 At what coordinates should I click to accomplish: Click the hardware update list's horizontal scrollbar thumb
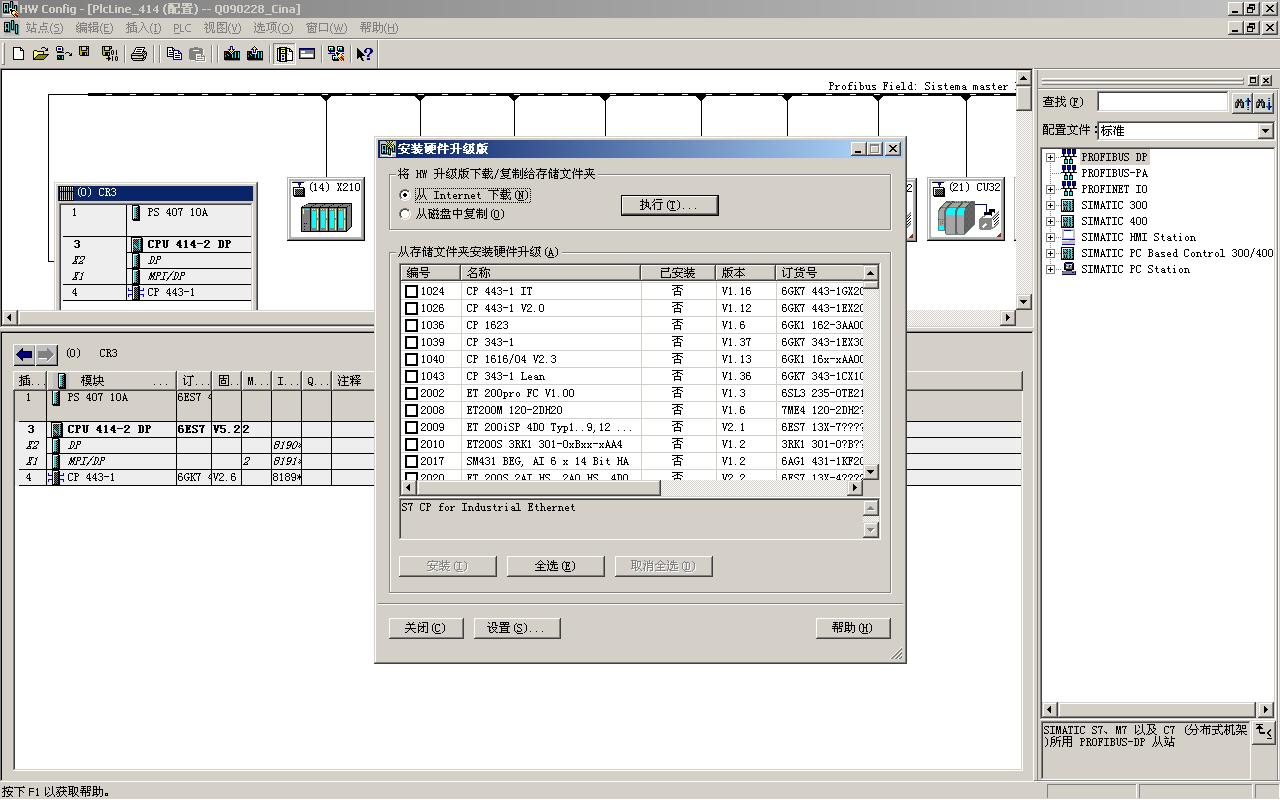tap(537, 488)
